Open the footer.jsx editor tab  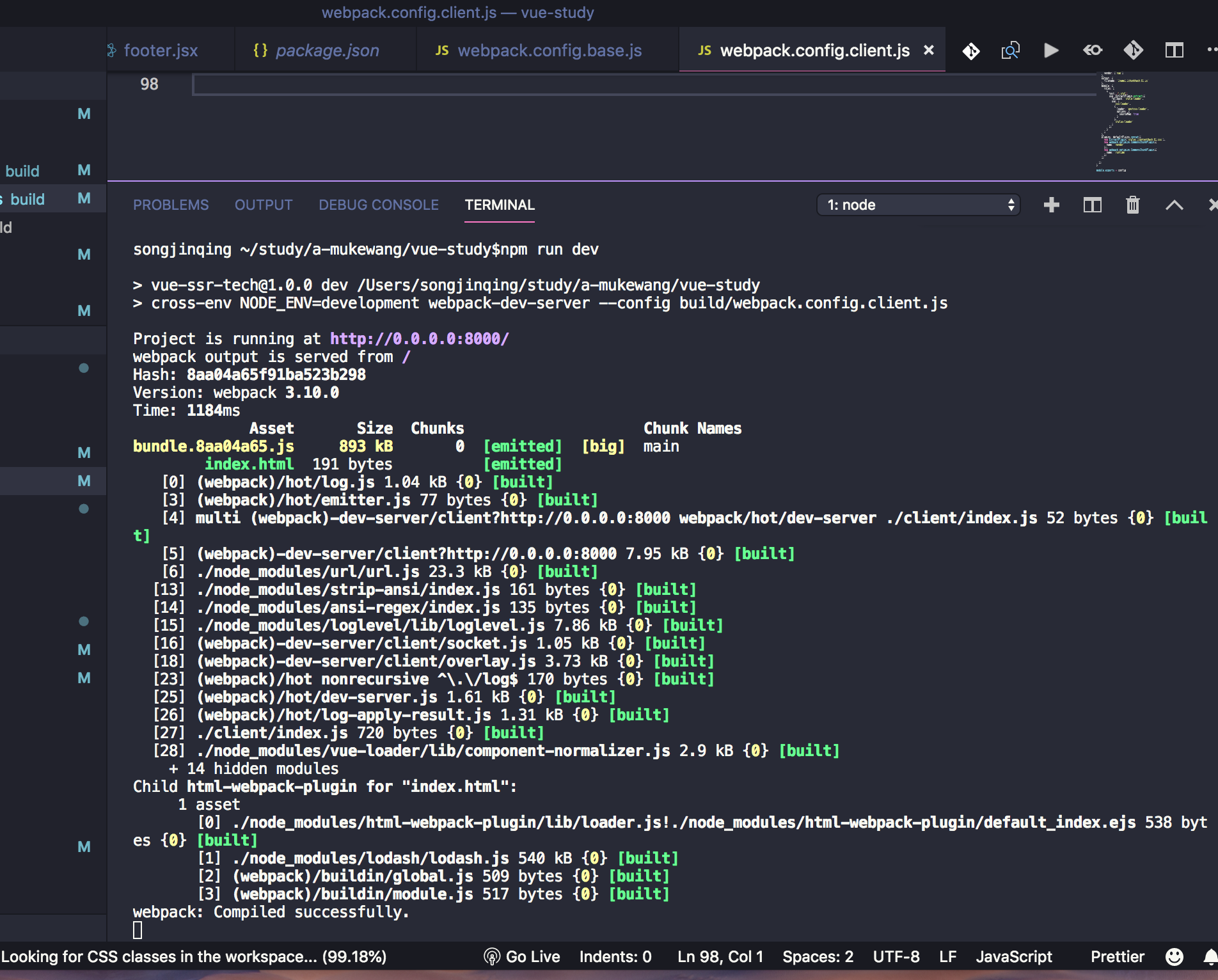pyautogui.click(x=161, y=50)
